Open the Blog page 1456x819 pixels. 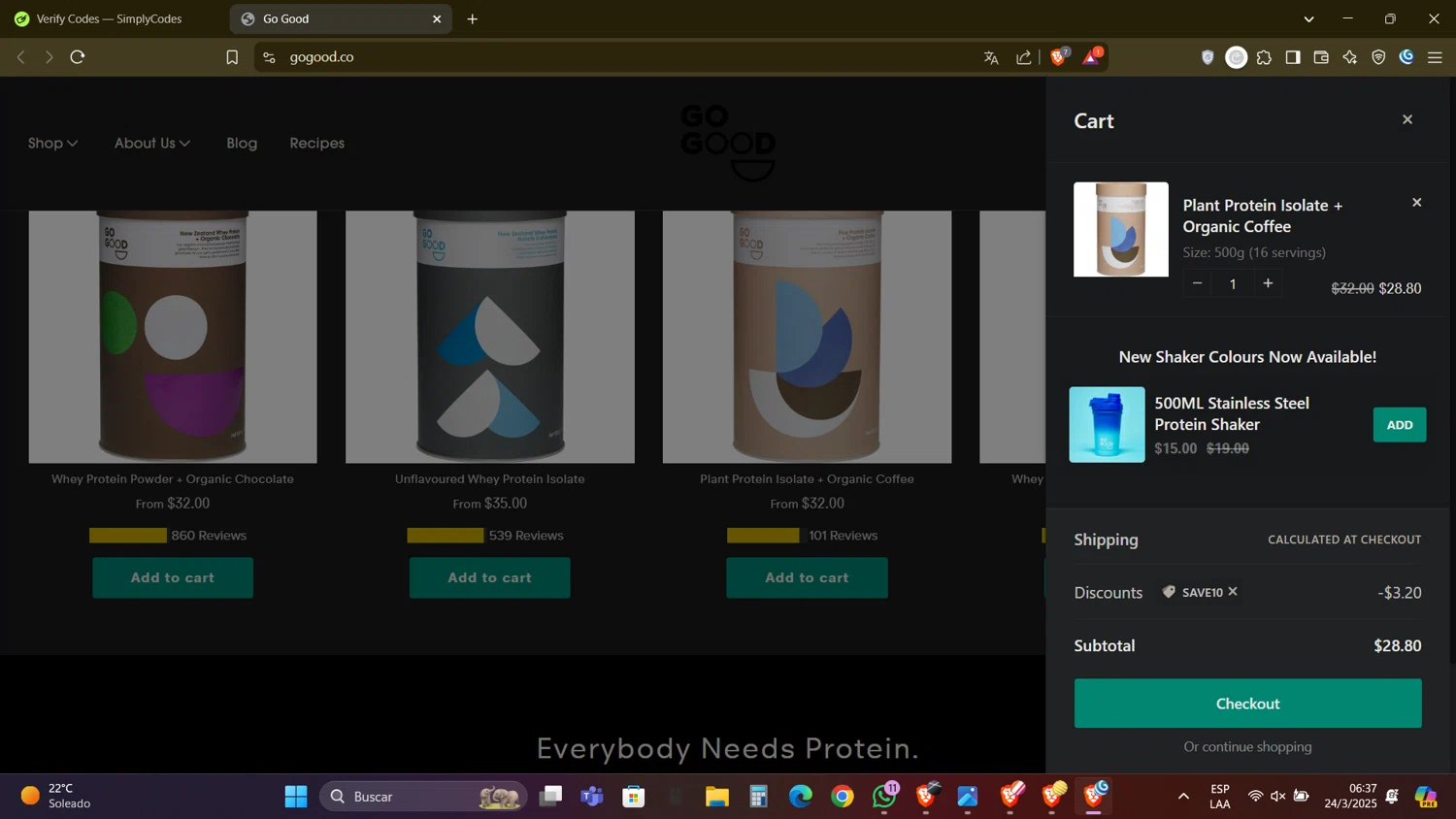(242, 143)
